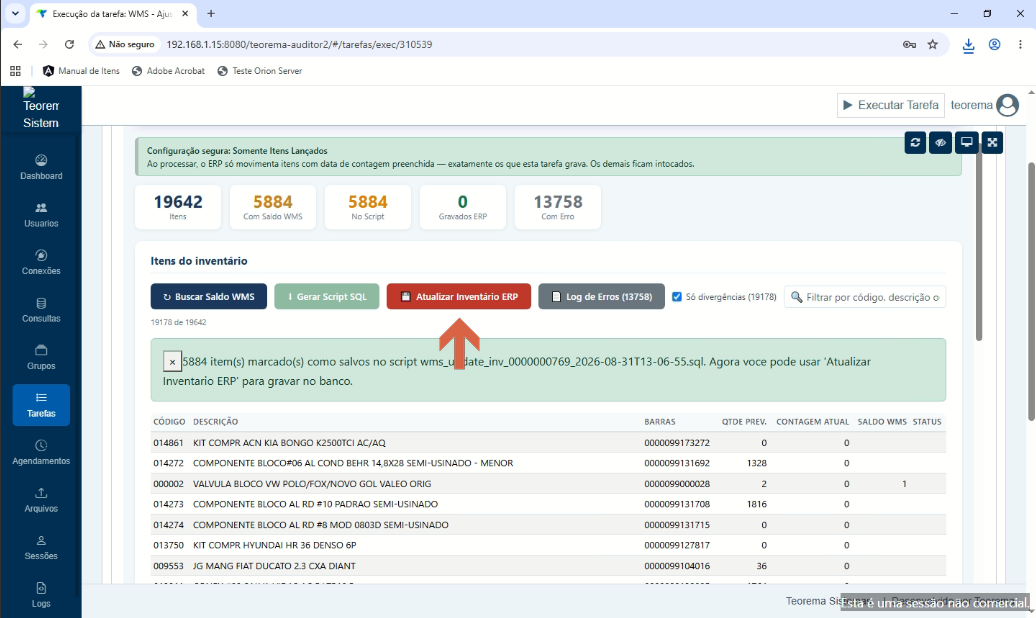The height and width of the screenshot is (618, 1036).
Task: Reload the page with browser refresh
Action: [69, 44]
